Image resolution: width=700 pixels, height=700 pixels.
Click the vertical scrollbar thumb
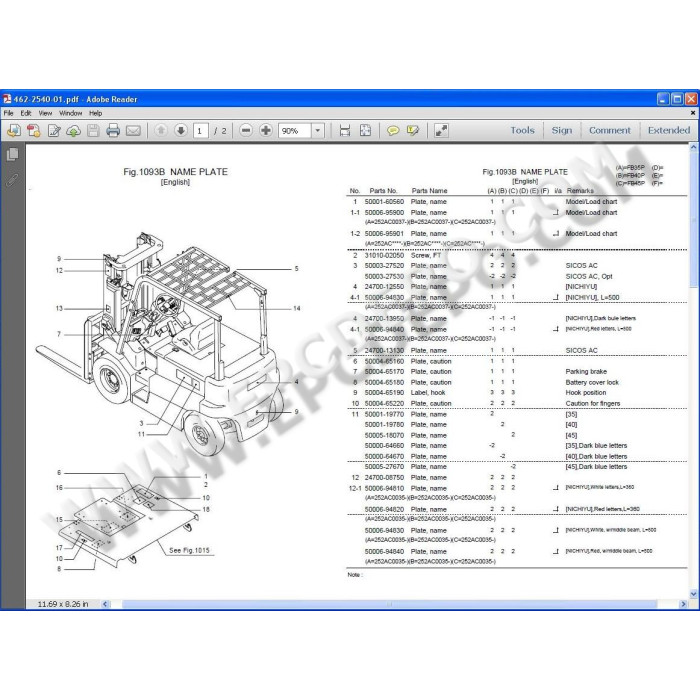pos(693,220)
